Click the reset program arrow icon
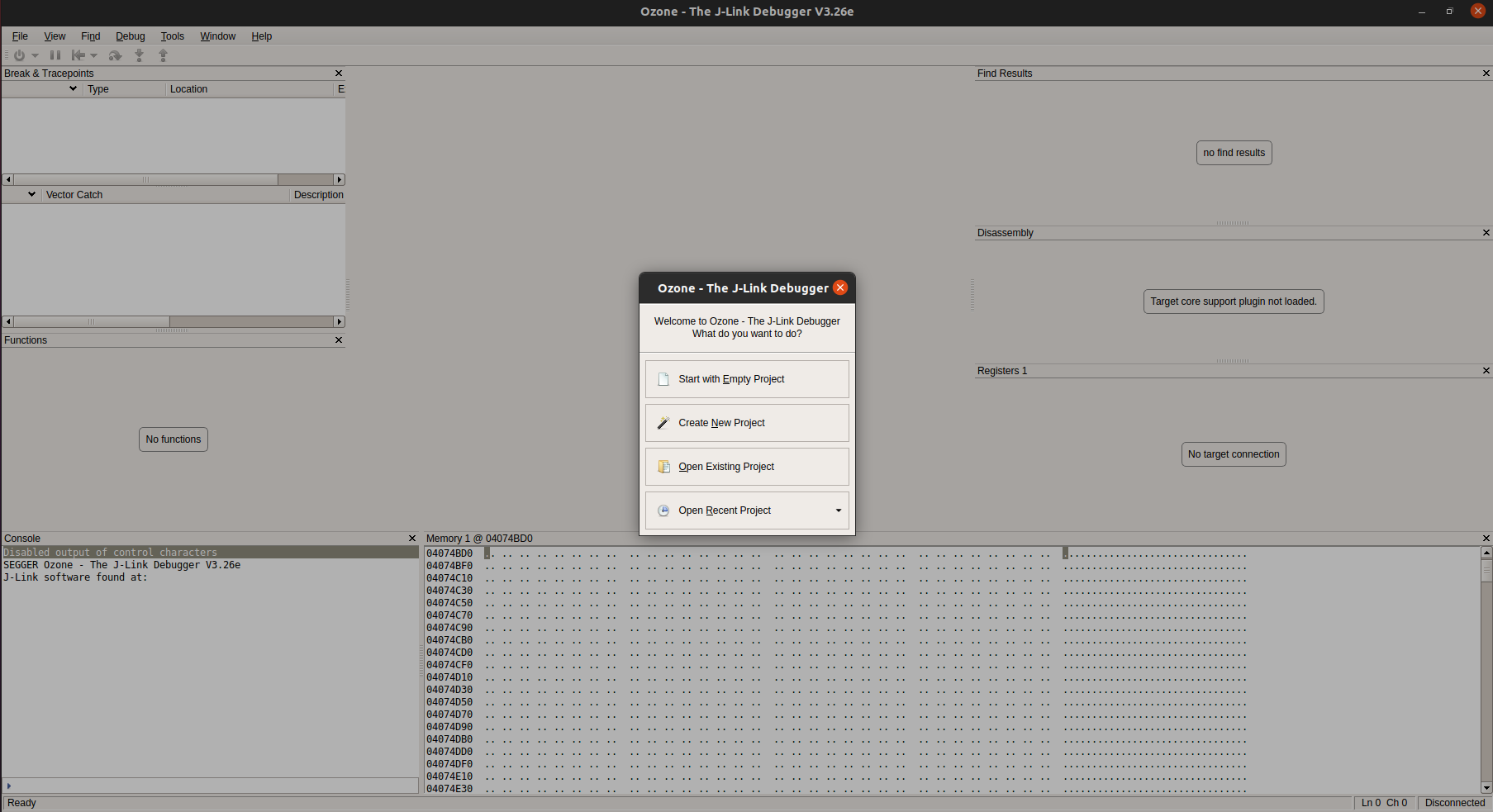Screen dimensions: 1493x812 coord(78,55)
